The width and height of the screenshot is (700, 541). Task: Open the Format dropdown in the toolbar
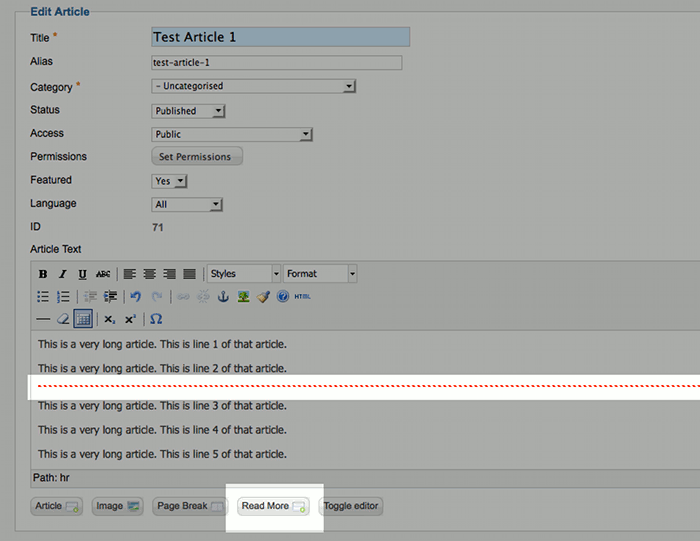tap(320, 274)
